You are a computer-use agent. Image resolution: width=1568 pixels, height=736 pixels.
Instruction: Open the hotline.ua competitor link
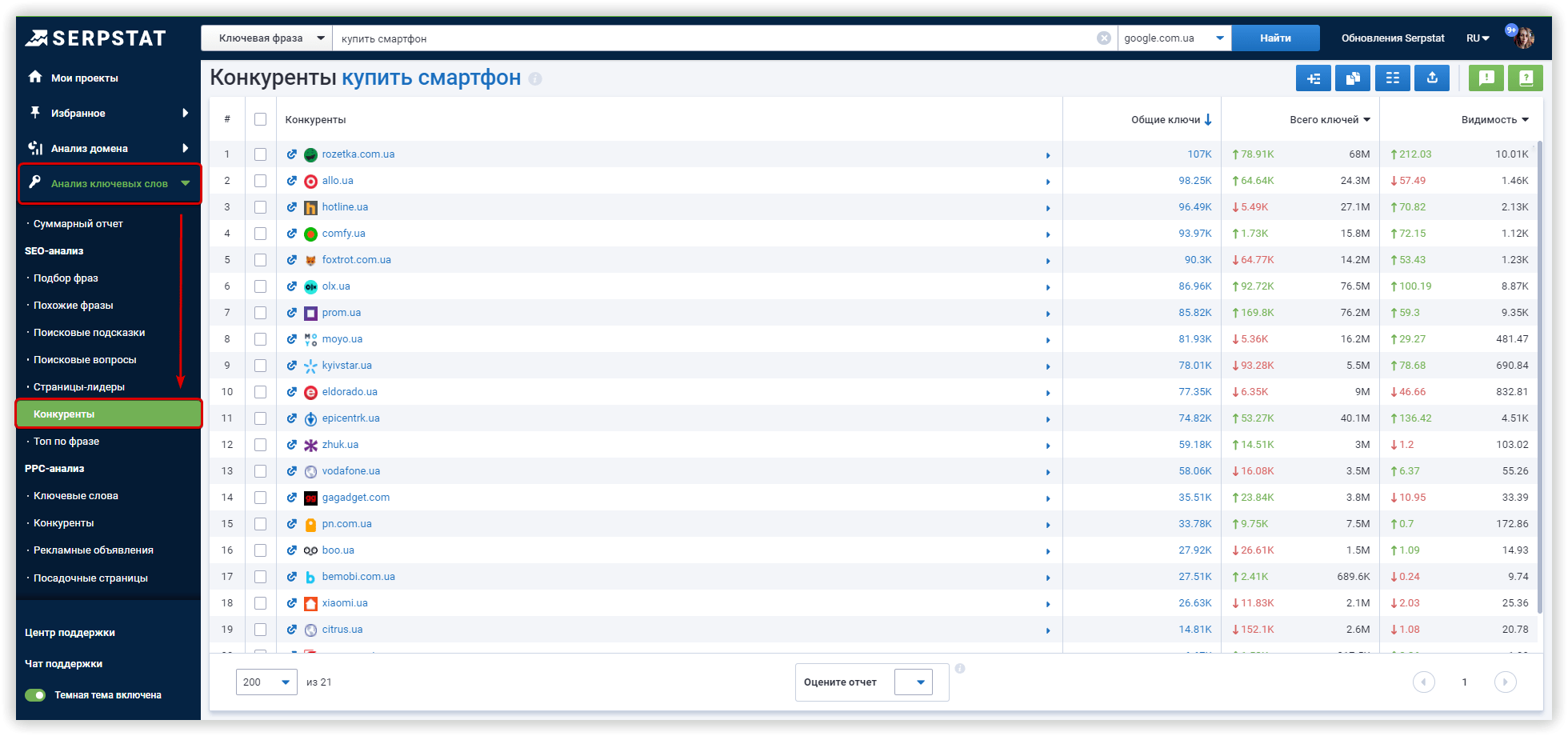coord(345,207)
